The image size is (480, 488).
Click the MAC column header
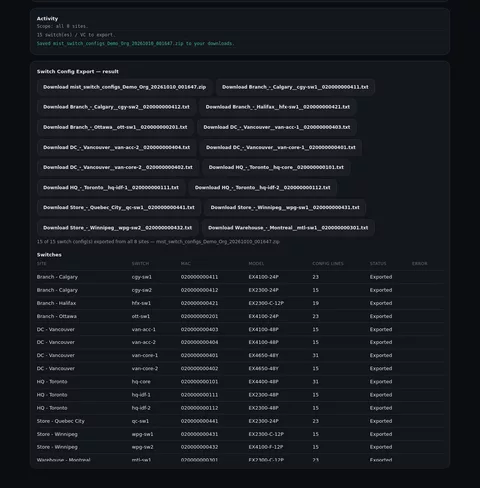click(186, 264)
